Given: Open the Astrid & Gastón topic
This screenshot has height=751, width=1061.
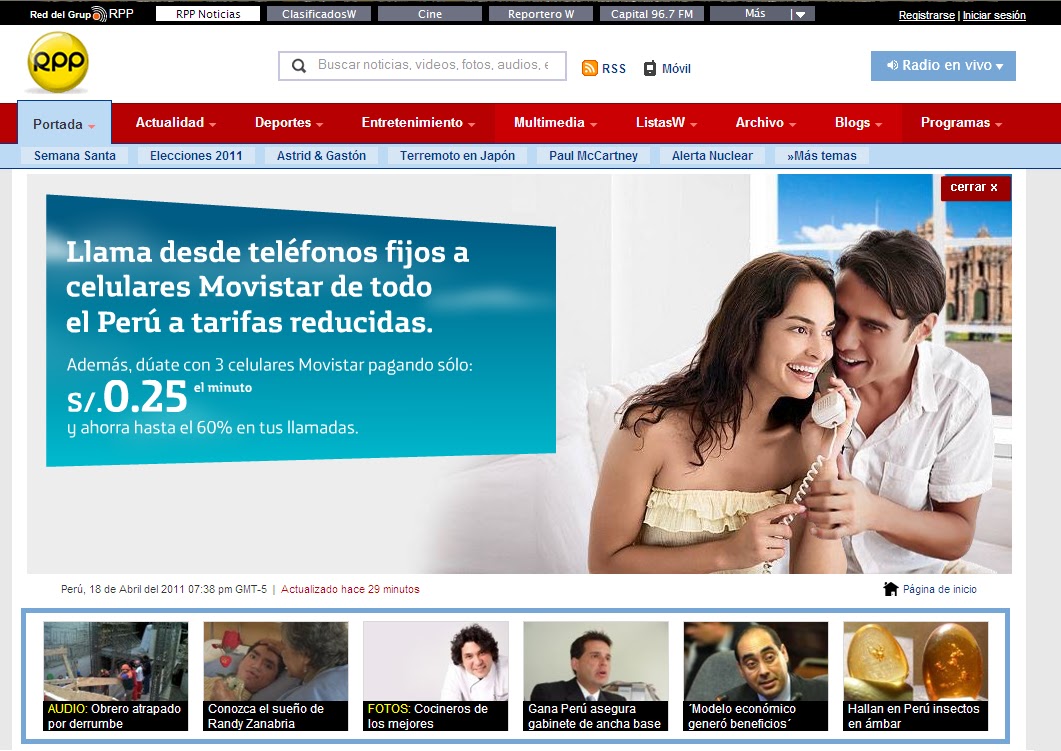Looking at the screenshot, I should (321, 156).
